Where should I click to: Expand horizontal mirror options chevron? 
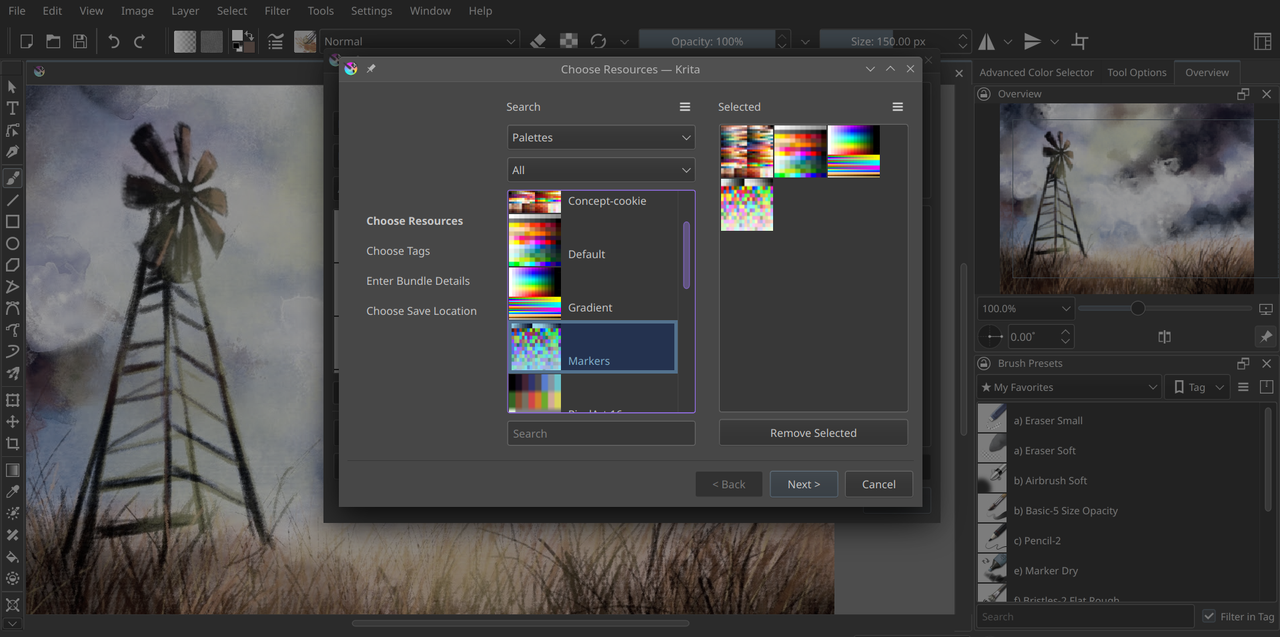coord(1008,42)
